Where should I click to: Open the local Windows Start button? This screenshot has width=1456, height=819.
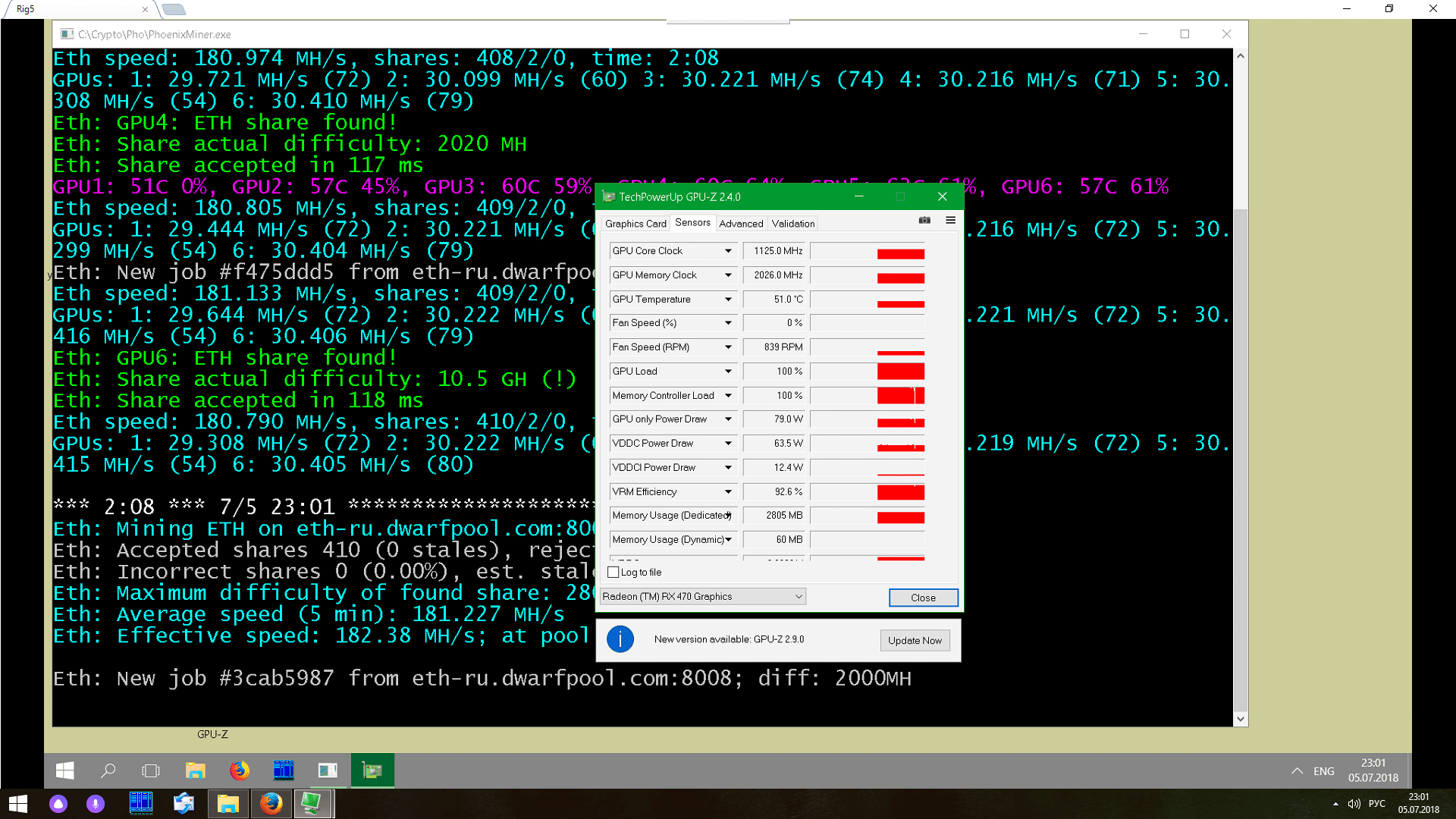(18, 804)
